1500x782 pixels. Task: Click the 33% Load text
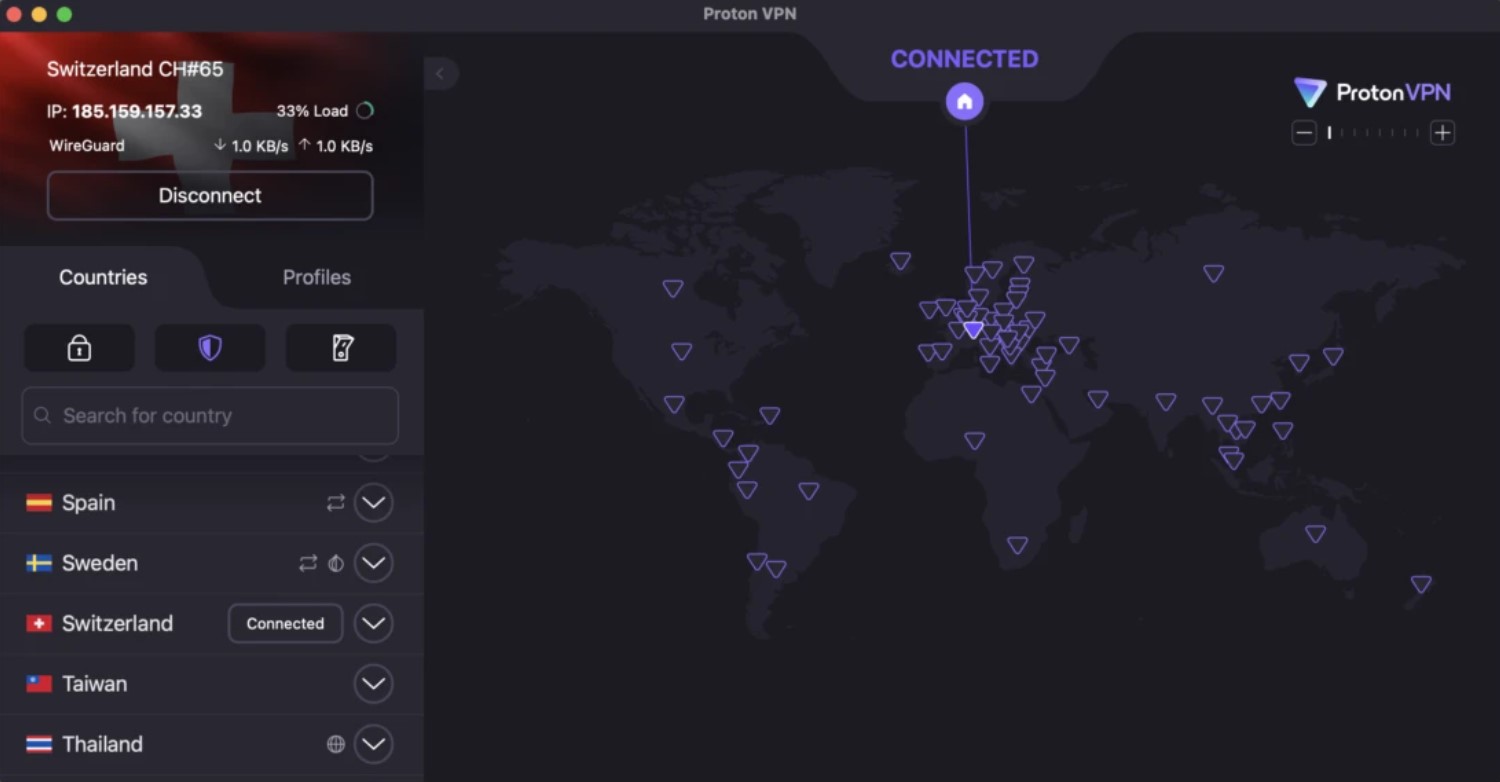312,111
